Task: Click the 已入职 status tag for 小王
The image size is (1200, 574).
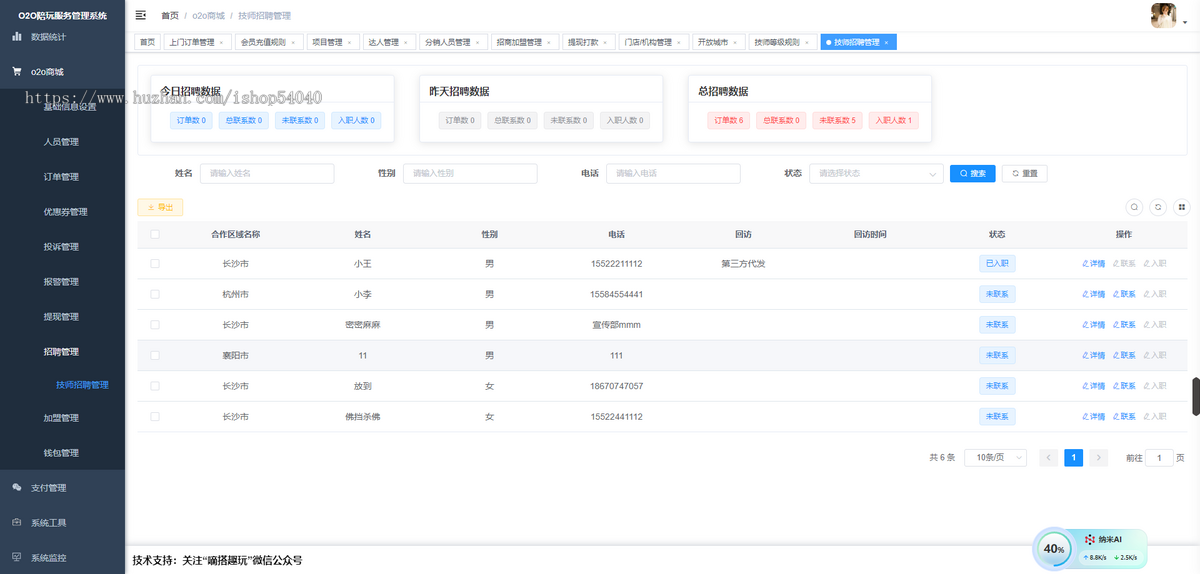Action: (997, 264)
